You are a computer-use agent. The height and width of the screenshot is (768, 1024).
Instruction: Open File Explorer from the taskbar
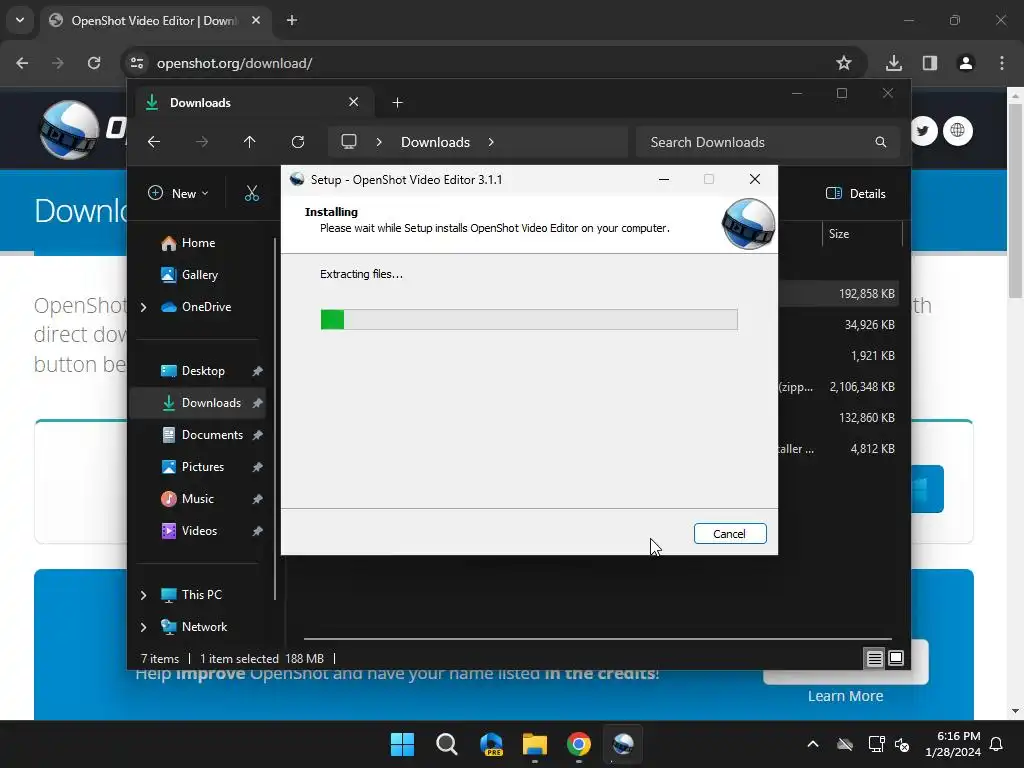click(x=535, y=744)
